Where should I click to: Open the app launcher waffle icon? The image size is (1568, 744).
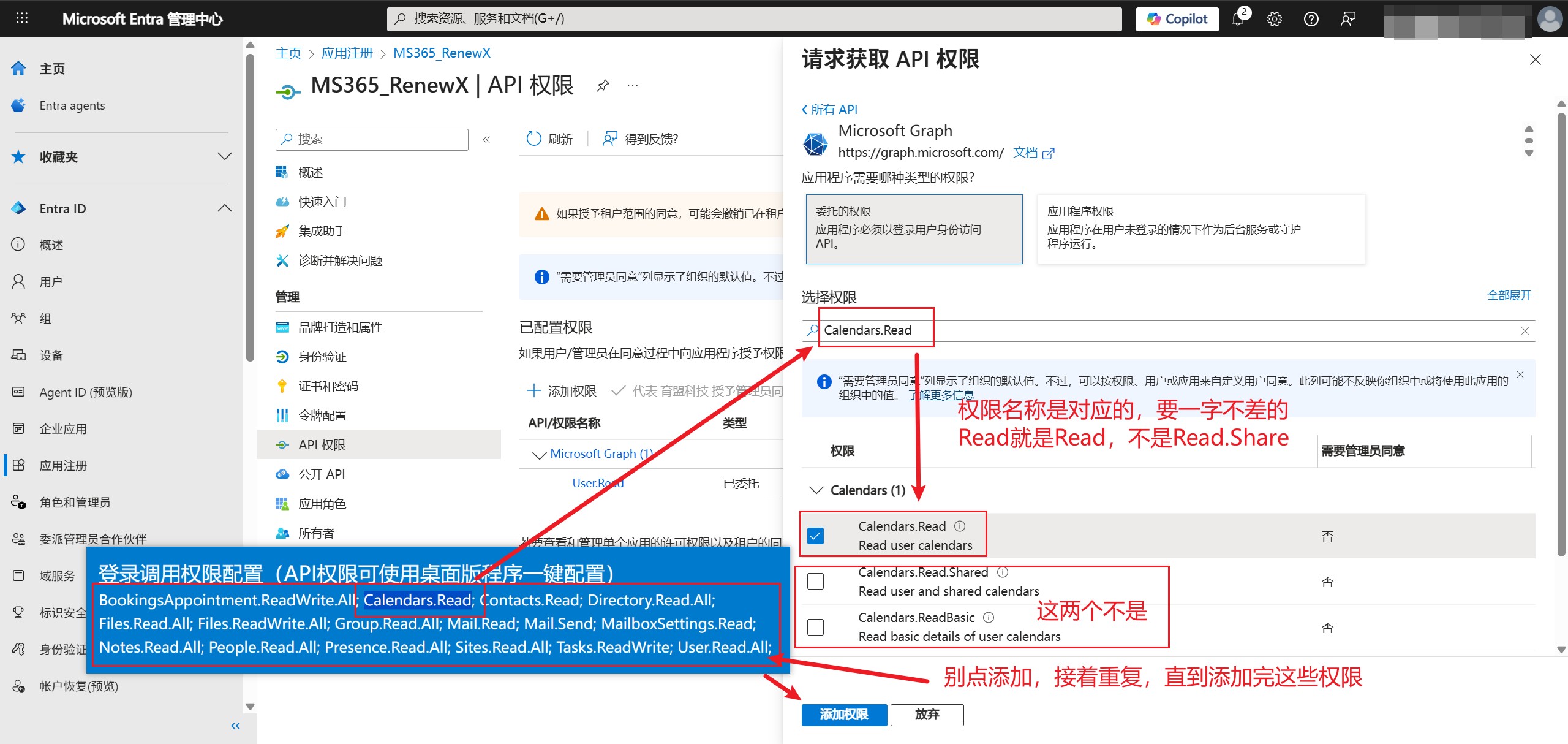tap(22, 18)
